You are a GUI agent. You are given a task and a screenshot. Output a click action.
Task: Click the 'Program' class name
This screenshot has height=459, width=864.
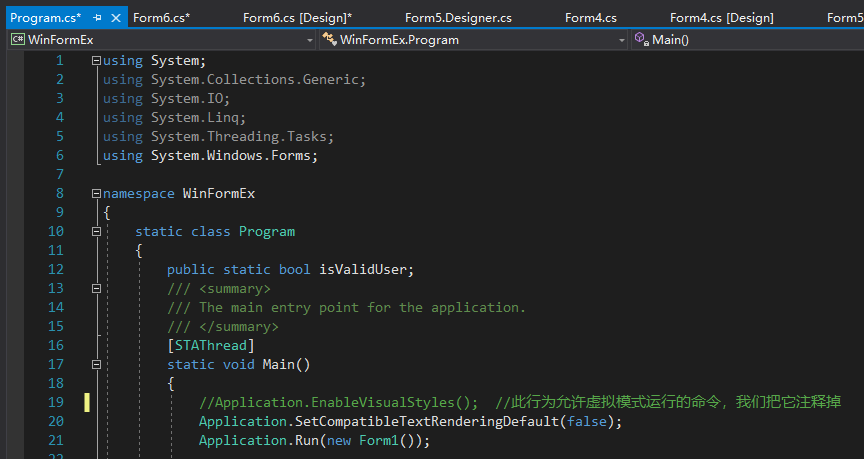tap(267, 232)
